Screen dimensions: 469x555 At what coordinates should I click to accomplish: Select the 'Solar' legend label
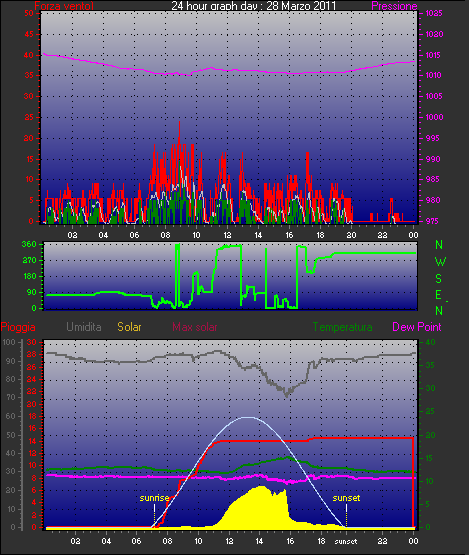129,327
